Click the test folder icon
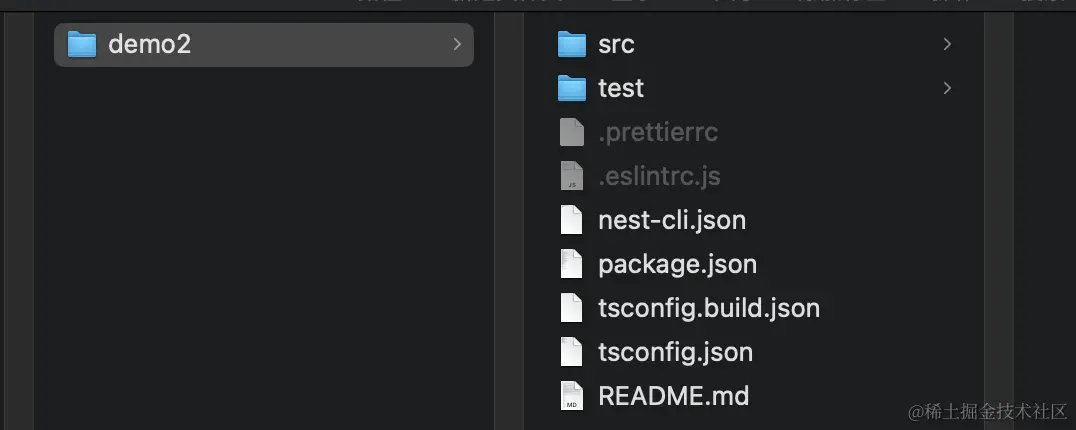The image size is (1076, 430). (572, 88)
